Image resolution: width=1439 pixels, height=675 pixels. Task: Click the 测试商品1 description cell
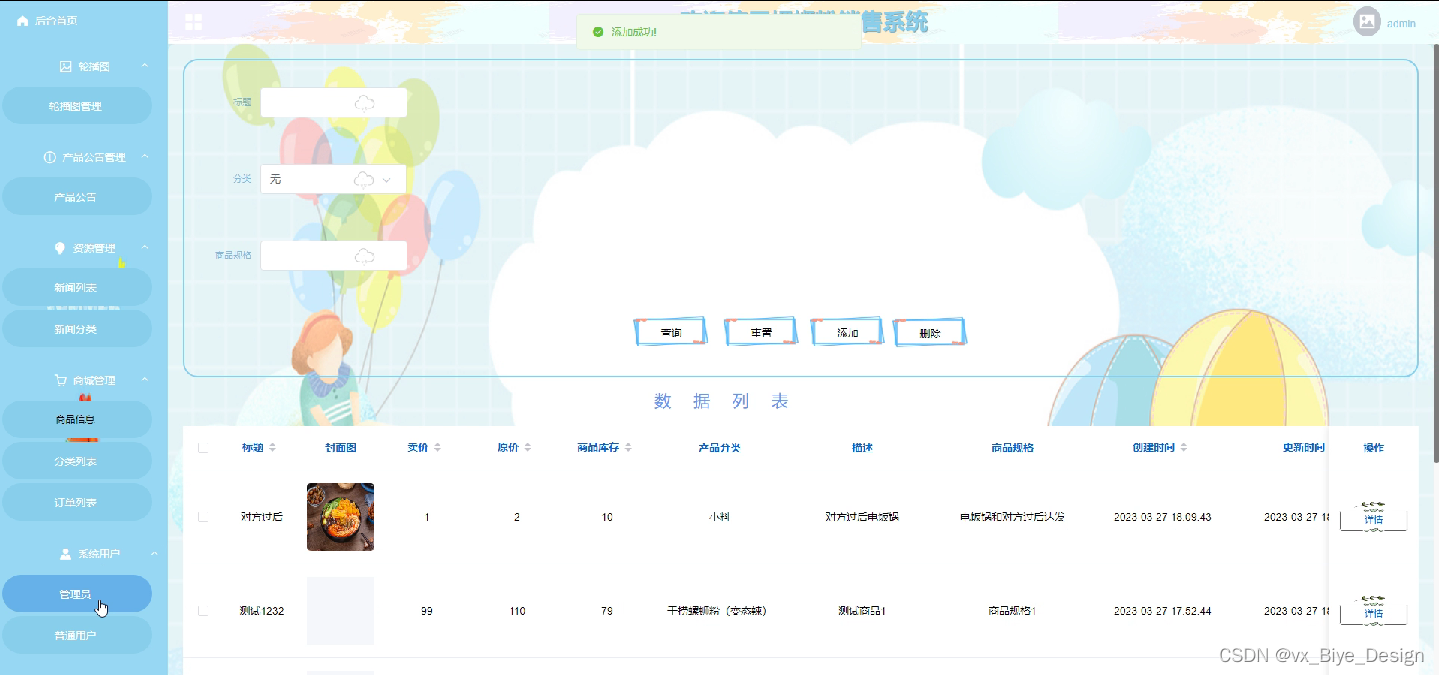[861, 611]
